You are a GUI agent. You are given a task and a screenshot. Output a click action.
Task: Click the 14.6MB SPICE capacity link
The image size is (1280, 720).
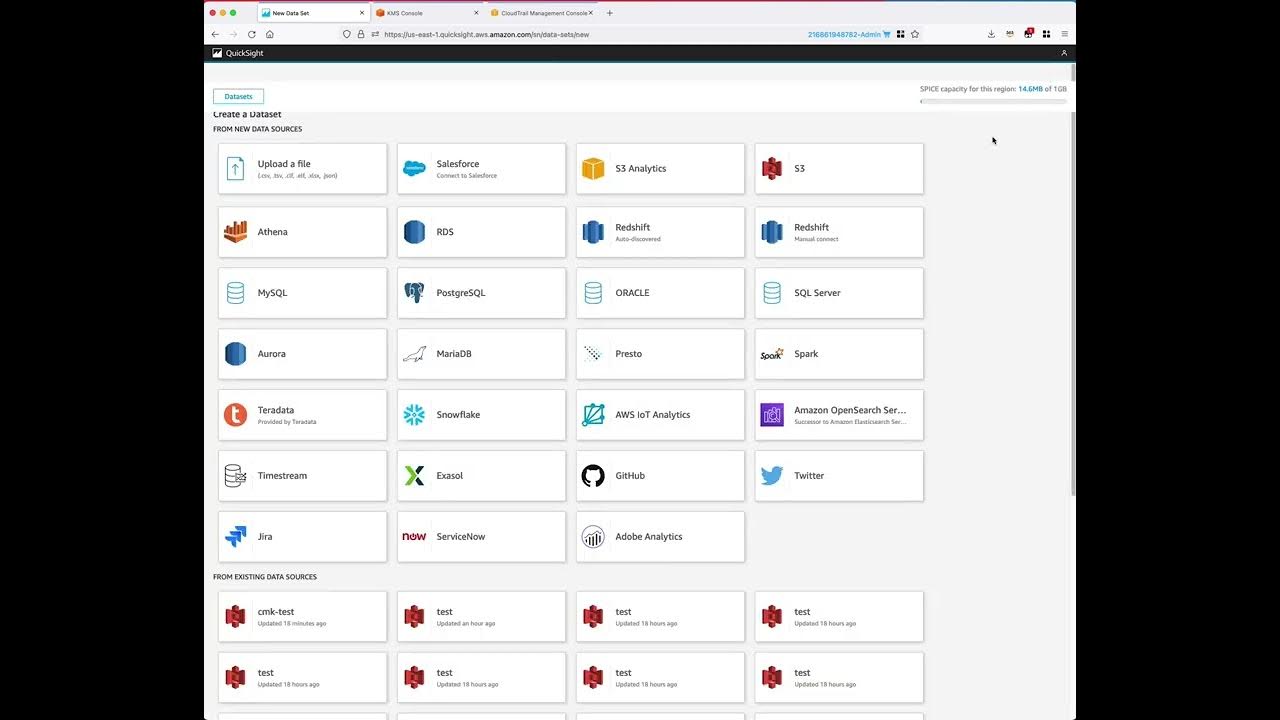[1030, 89]
